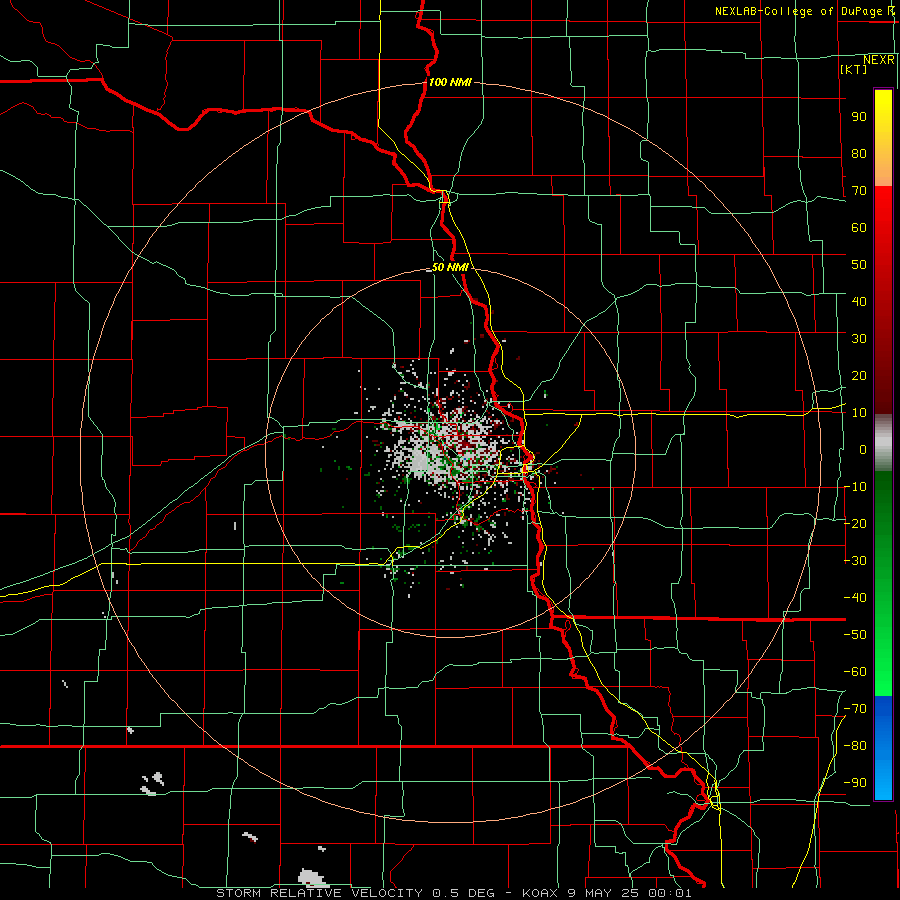The height and width of the screenshot is (900, 900).
Task: Click the 70 value on the velocity scale
Action: pos(859,191)
